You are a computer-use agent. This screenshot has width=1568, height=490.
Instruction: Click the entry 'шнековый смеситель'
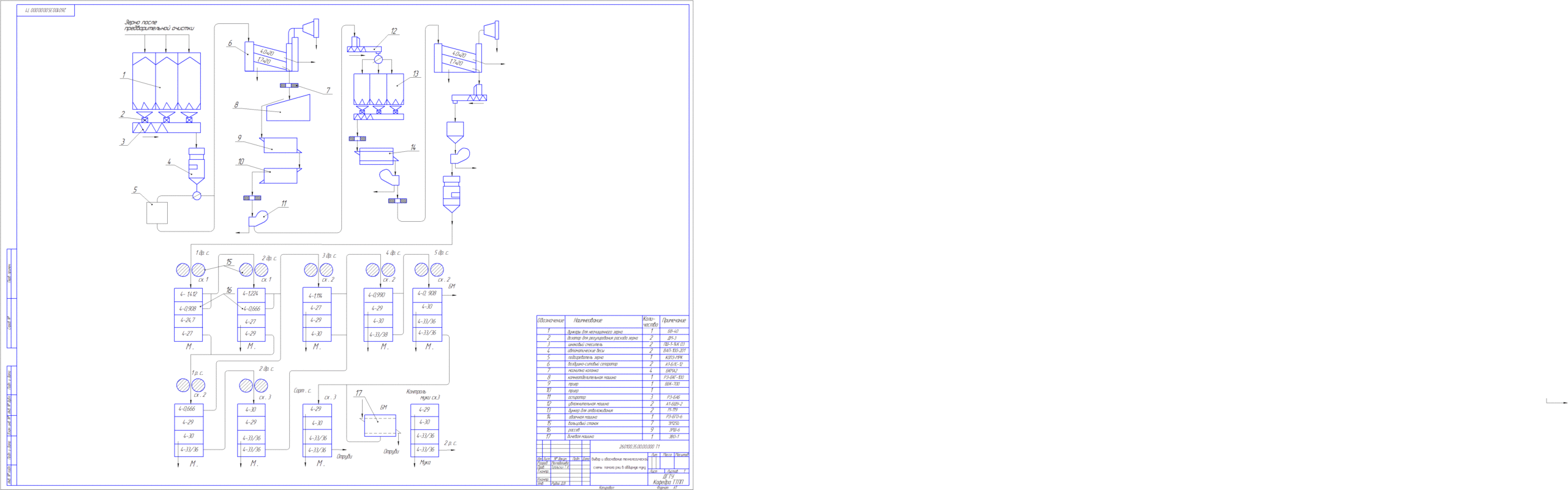[x=585, y=345]
